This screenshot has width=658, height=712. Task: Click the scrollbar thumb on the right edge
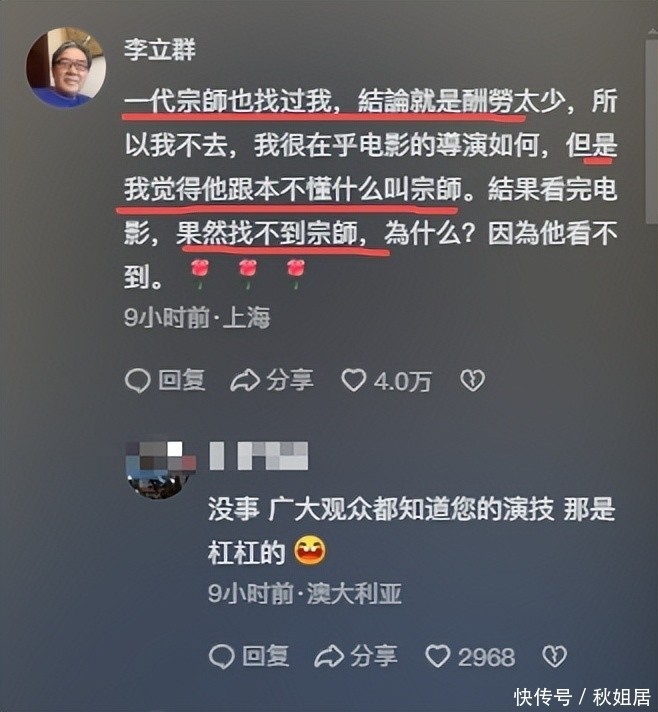[652, 132]
